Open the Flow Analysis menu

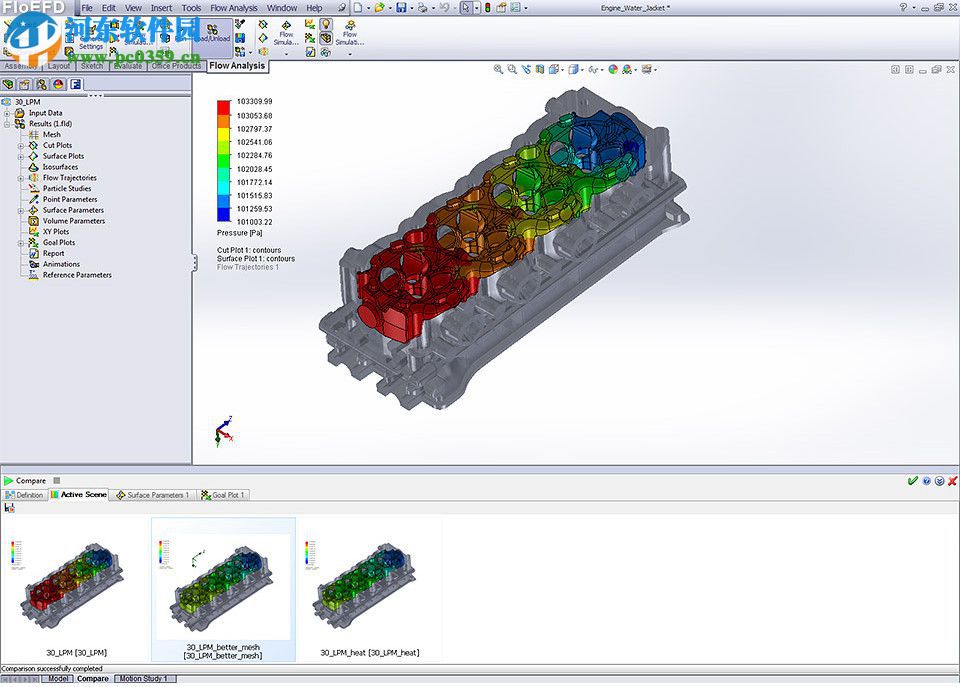click(233, 7)
